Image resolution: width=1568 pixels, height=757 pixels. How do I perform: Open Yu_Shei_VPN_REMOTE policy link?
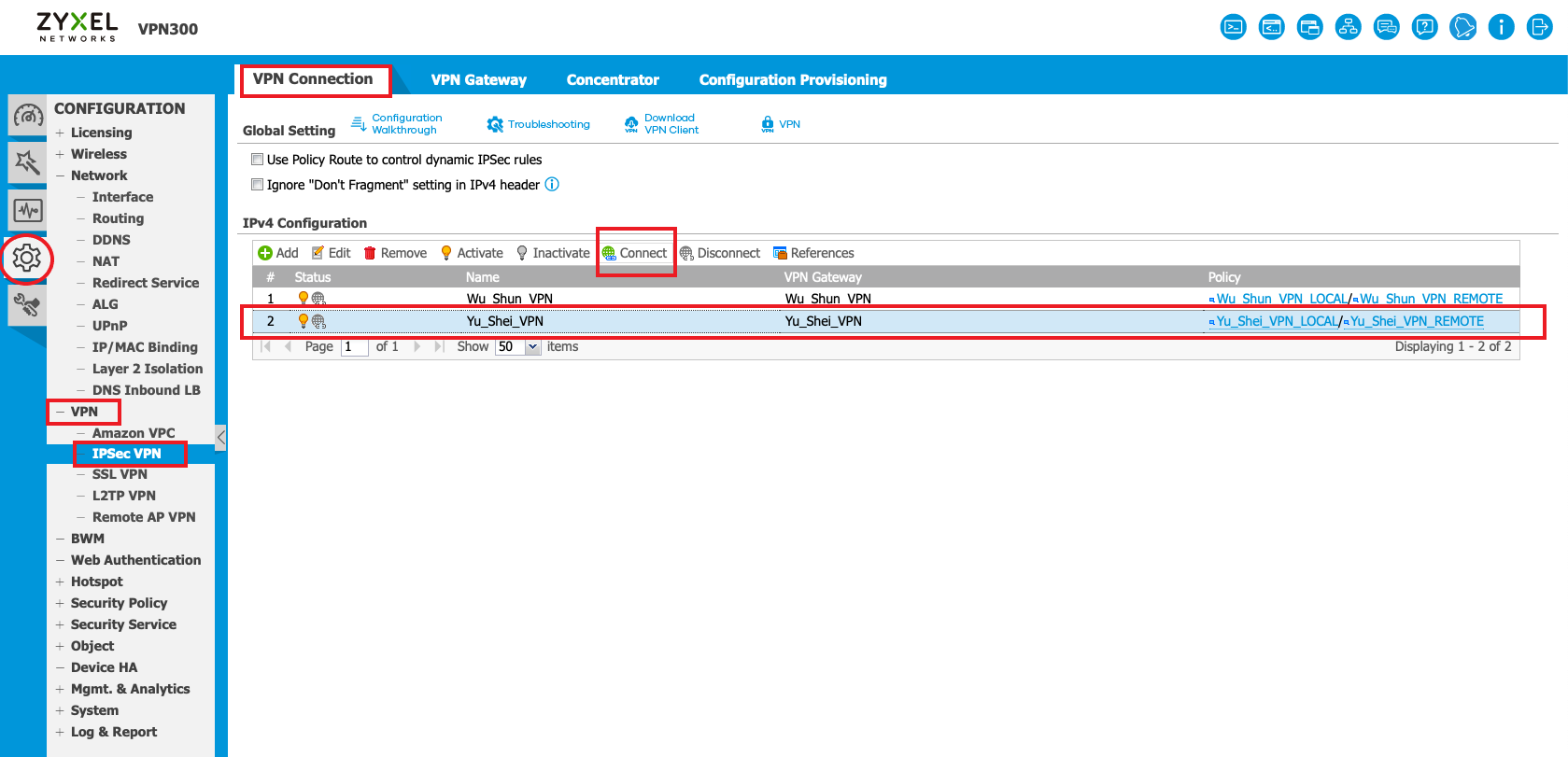(1417, 321)
